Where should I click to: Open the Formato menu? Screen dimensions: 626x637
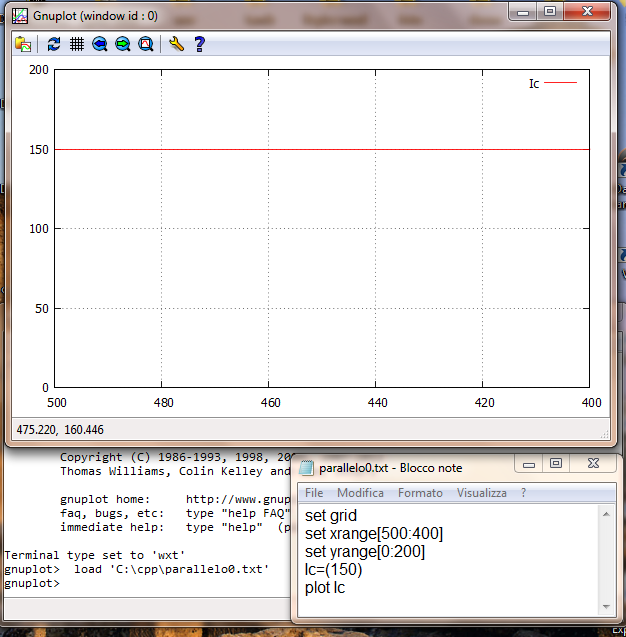(420, 493)
